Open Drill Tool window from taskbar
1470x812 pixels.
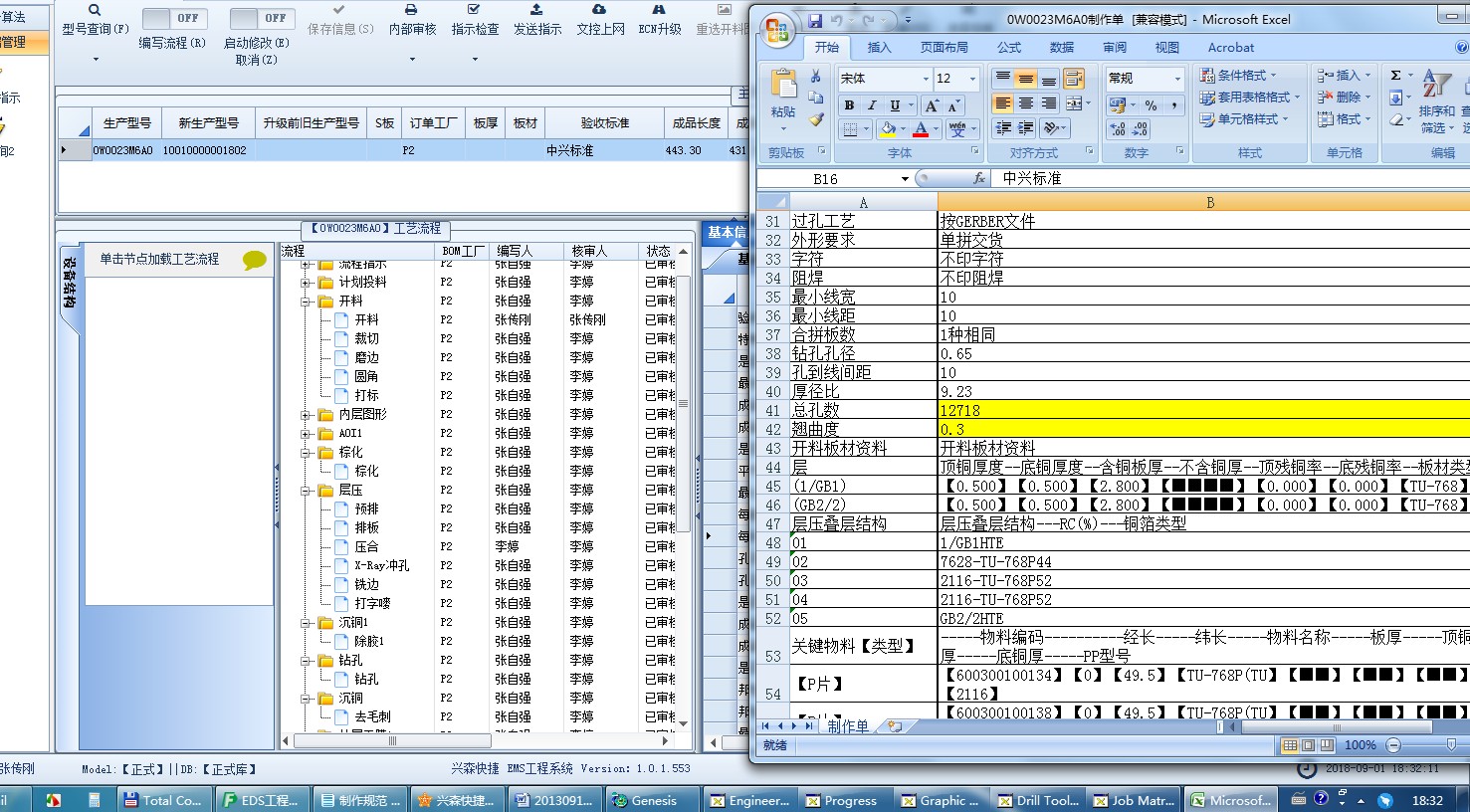(1038, 800)
